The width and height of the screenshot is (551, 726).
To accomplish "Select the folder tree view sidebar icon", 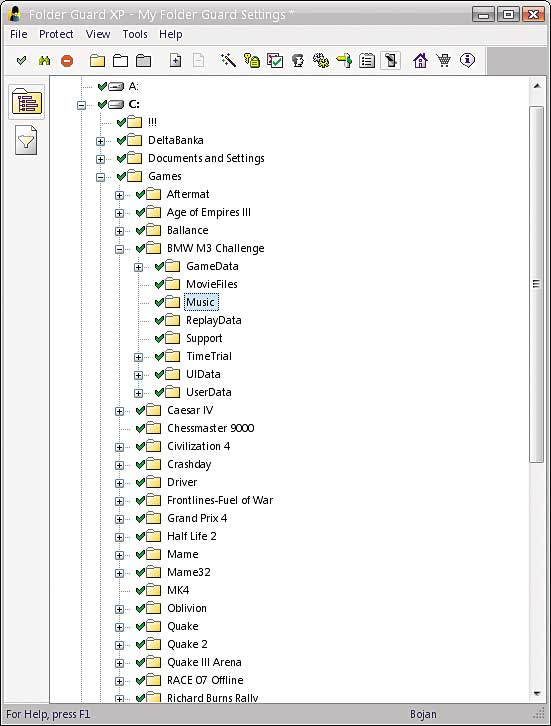I will click(27, 102).
